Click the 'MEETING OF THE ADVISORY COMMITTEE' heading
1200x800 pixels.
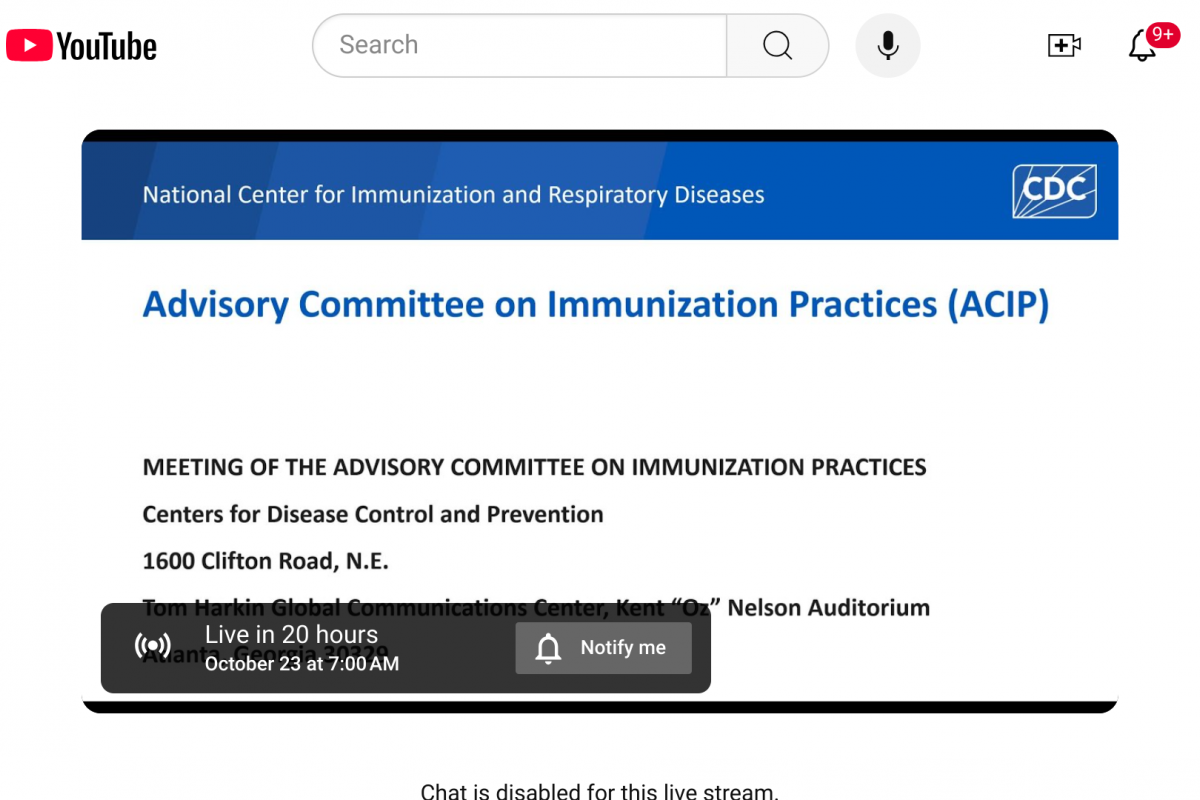[x=534, y=467]
